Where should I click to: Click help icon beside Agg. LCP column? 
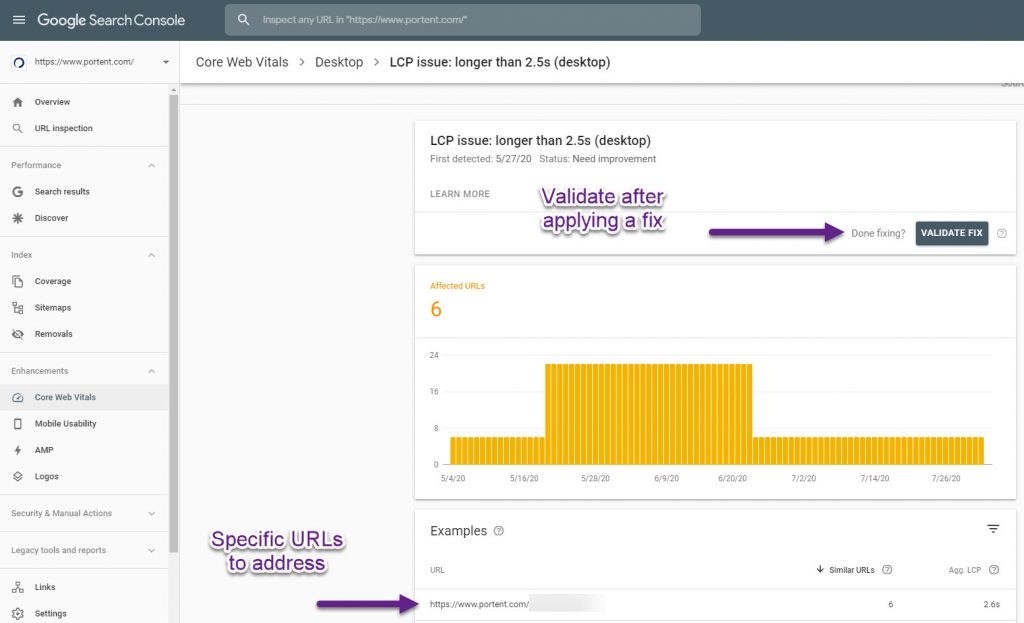tap(994, 569)
